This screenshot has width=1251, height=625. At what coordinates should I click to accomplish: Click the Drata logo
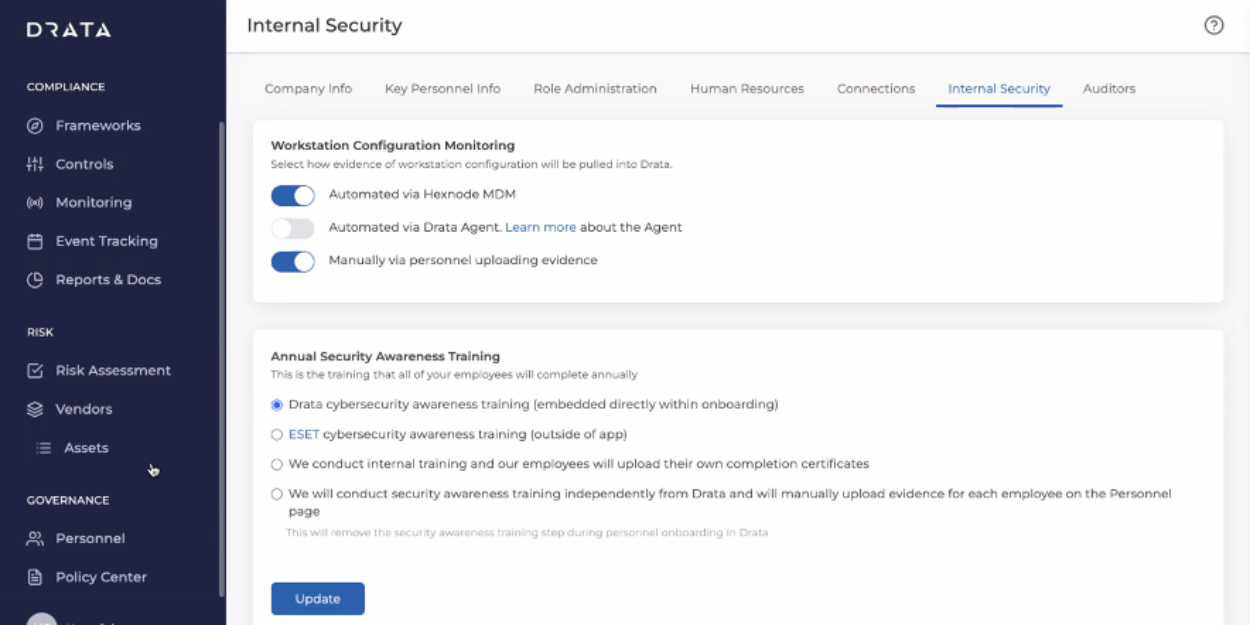tap(69, 30)
